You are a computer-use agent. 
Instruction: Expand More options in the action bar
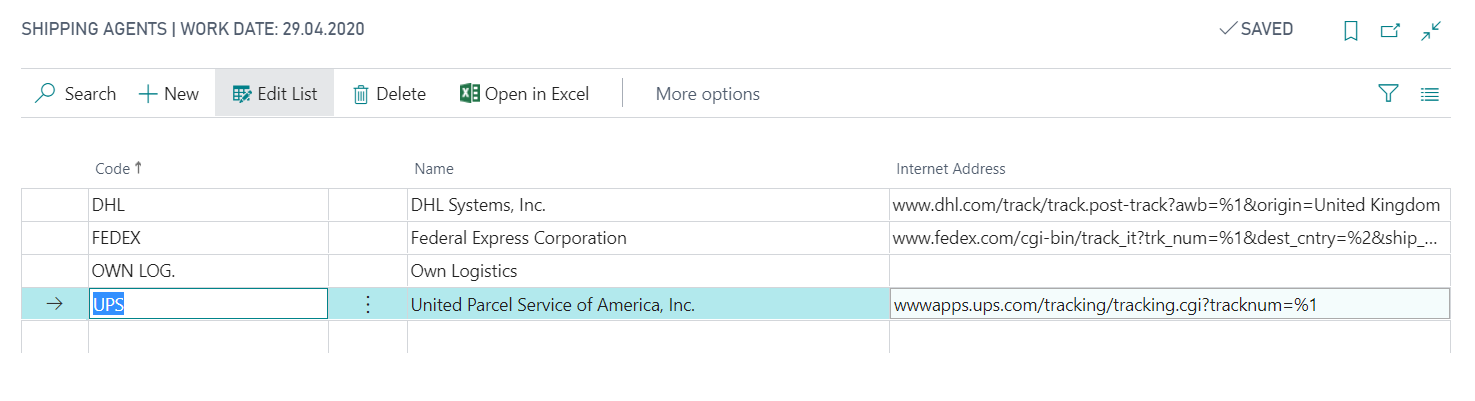coord(708,94)
